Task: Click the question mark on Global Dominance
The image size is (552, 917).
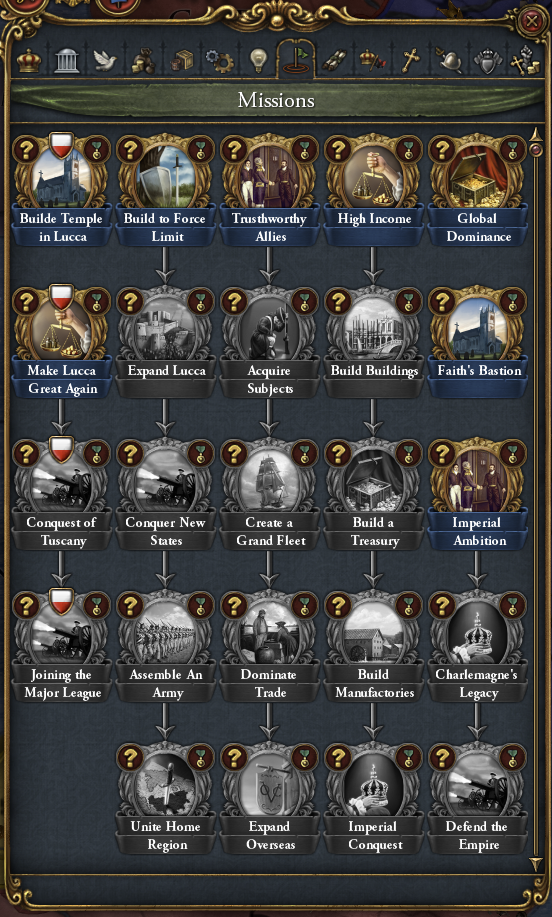Action: click(442, 150)
